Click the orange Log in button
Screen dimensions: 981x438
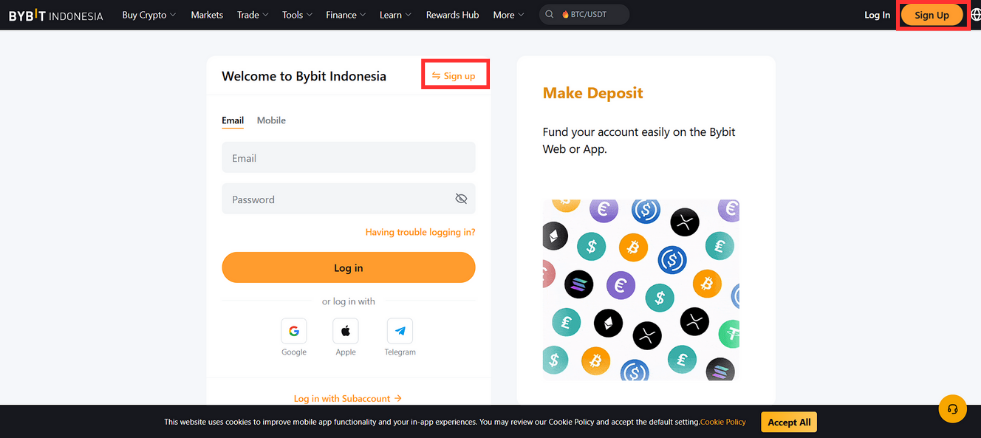click(348, 268)
